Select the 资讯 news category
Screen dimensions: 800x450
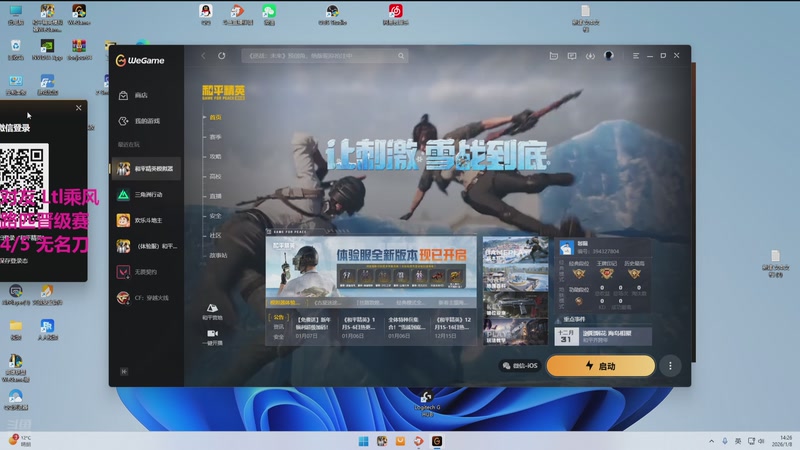click(279, 327)
